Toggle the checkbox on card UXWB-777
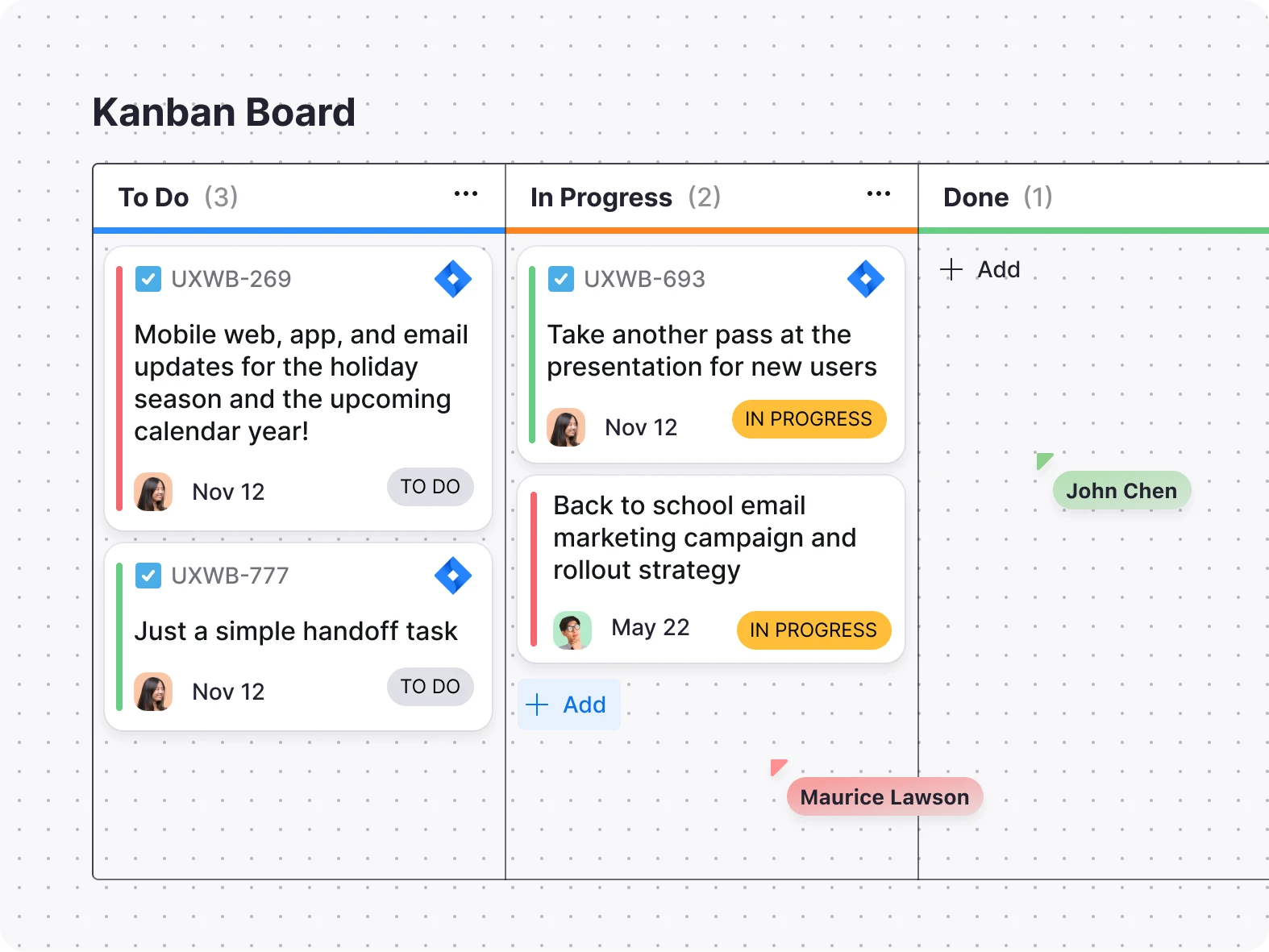 pyautogui.click(x=148, y=576)
